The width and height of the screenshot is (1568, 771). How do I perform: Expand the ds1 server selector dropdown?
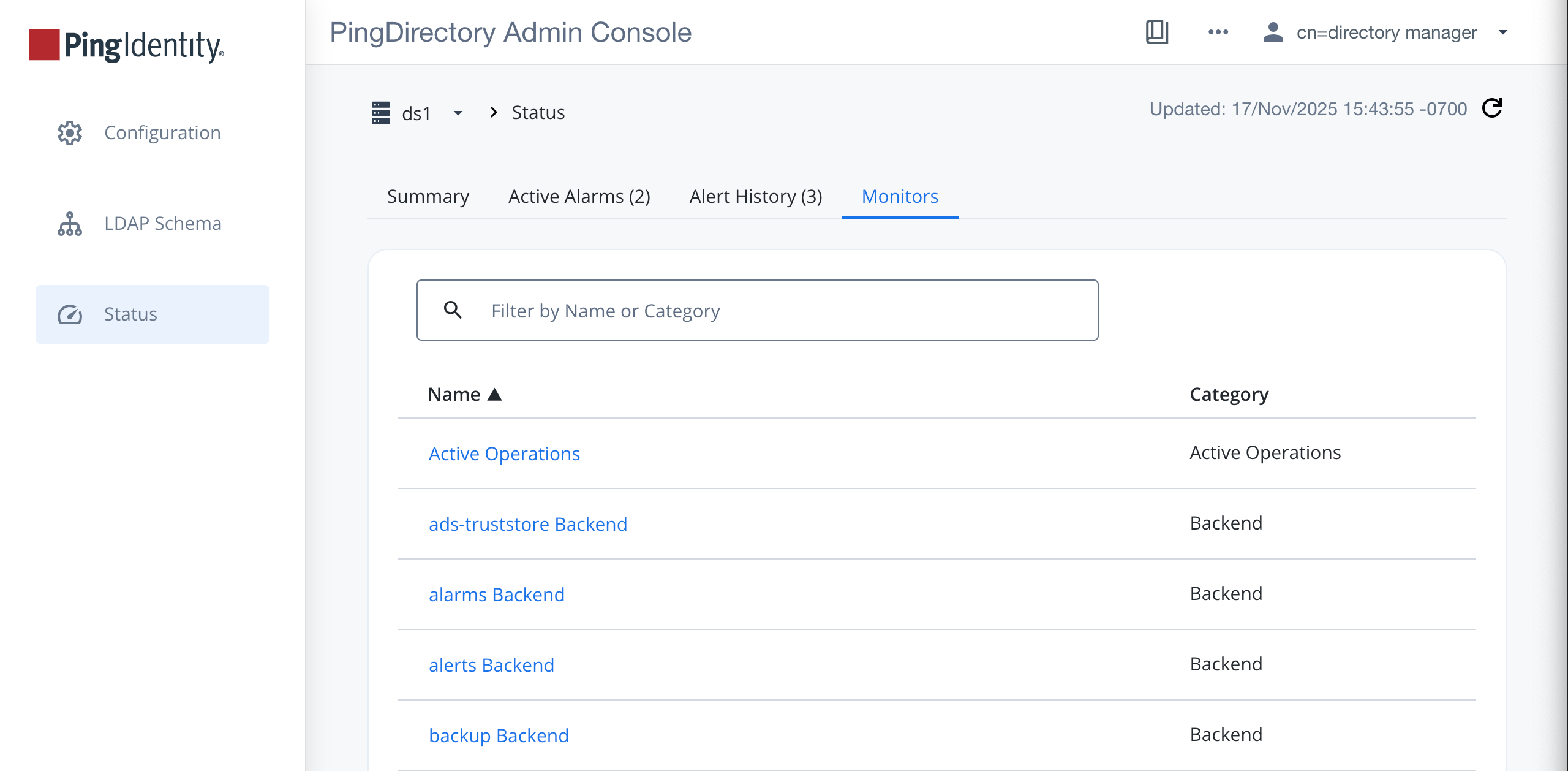click(458, 113)
